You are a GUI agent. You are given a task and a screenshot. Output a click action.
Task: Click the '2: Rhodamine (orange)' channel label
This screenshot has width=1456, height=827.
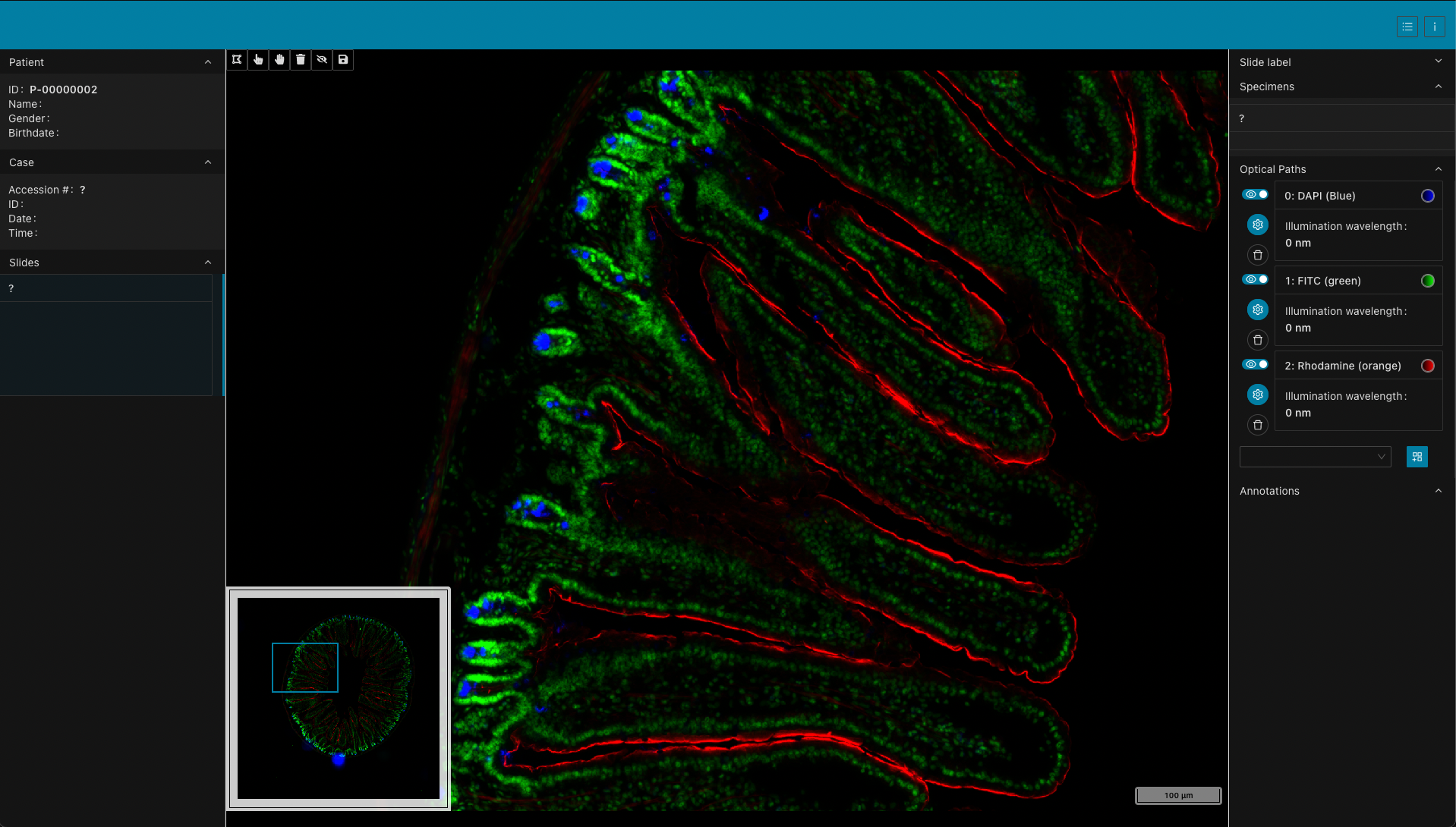click(1342, 366)
